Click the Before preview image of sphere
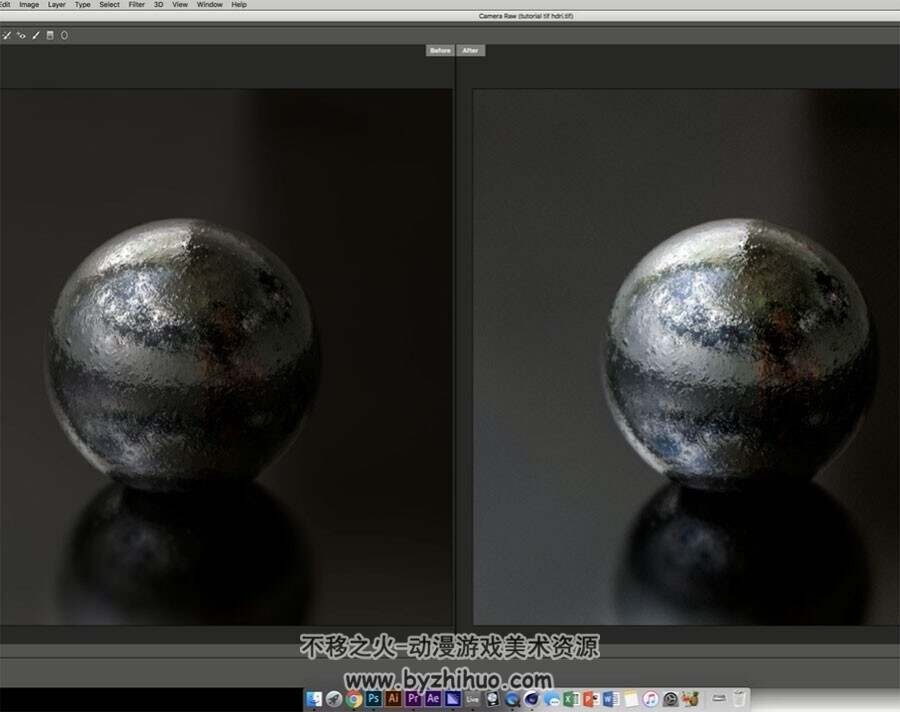The width and height of the screenshot is (900, 712). coord(226,357)
